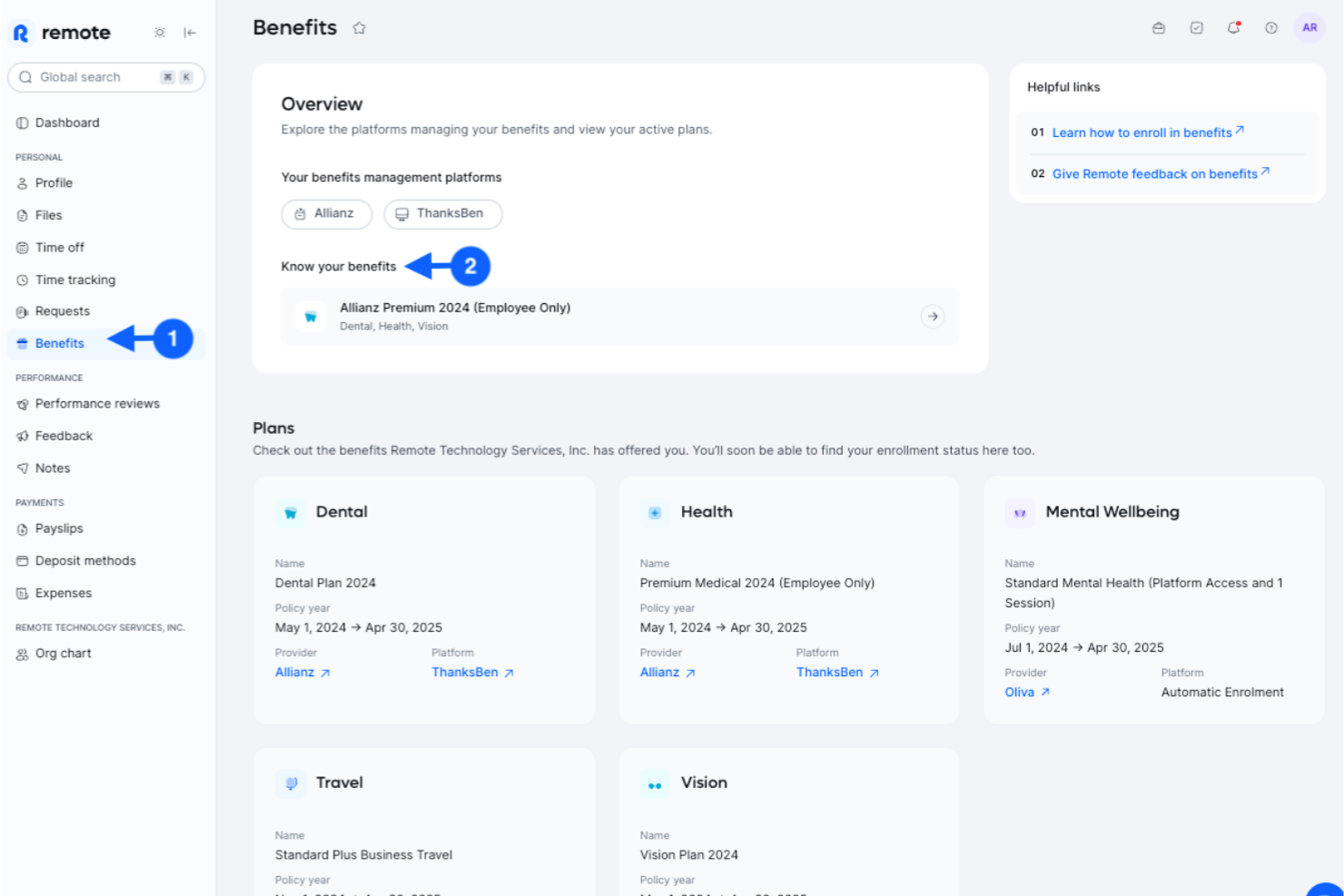This screenshot has height=896, width=1344.
Task: Click the Files sidebar icon
Action: (23, 216)
